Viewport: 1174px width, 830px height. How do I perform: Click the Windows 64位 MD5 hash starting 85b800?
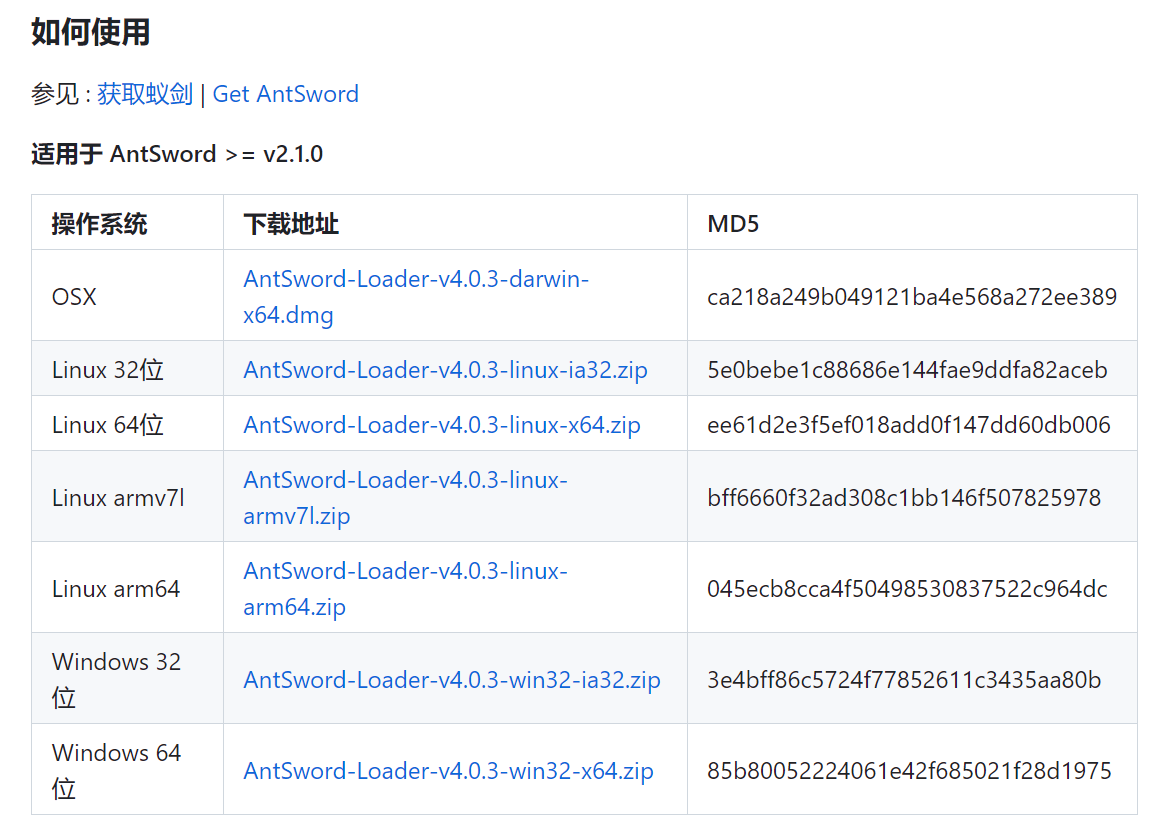coord(908,771)
